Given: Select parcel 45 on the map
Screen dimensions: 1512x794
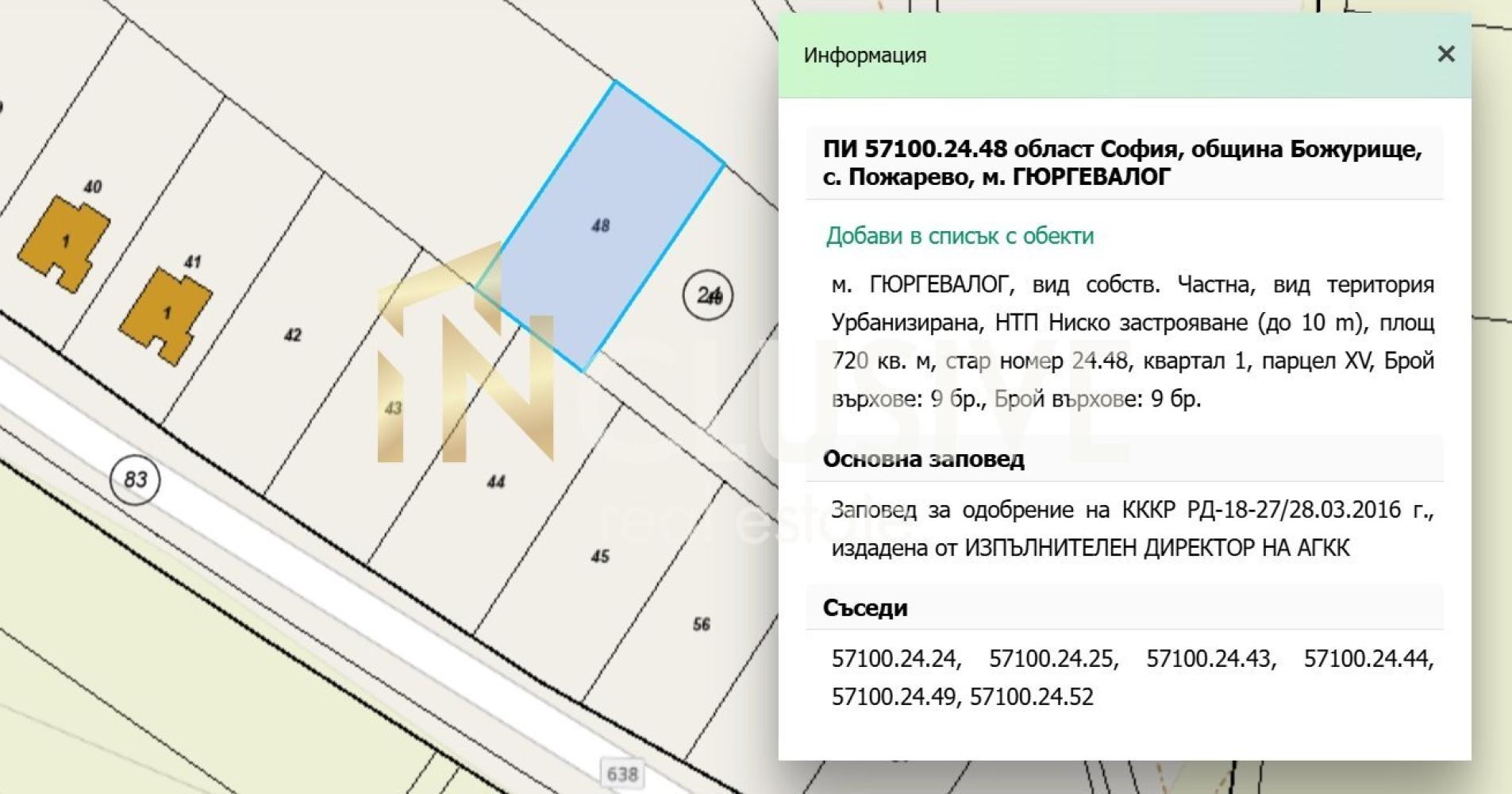Looking at the screenshot, I should 600,556.
